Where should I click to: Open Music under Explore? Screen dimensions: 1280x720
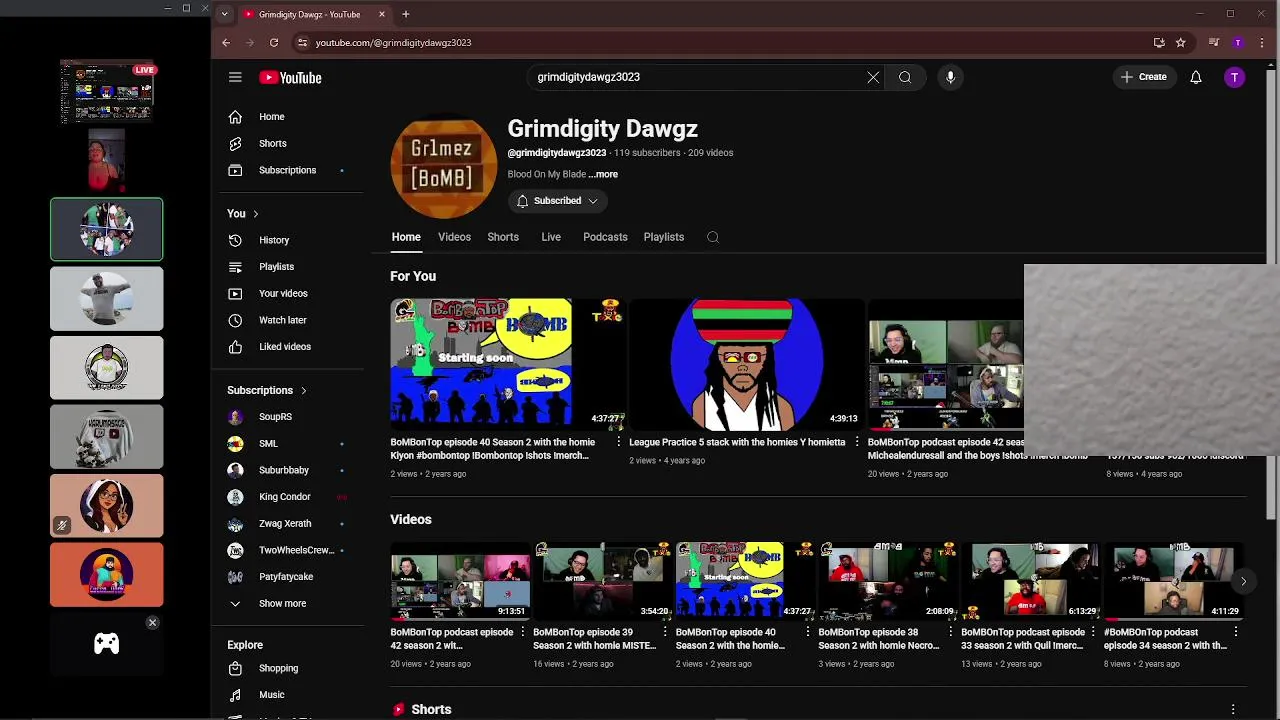(290, 695)
